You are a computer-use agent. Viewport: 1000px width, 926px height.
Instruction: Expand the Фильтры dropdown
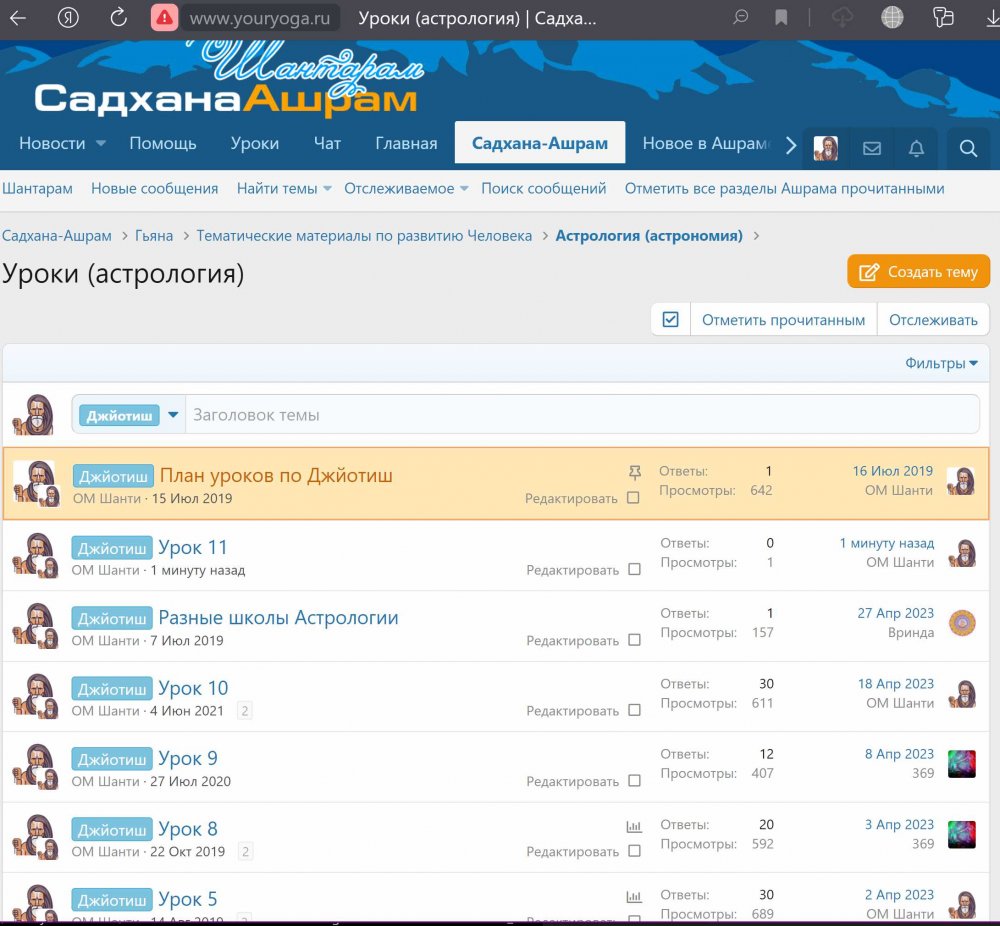[x=941, y=363]
